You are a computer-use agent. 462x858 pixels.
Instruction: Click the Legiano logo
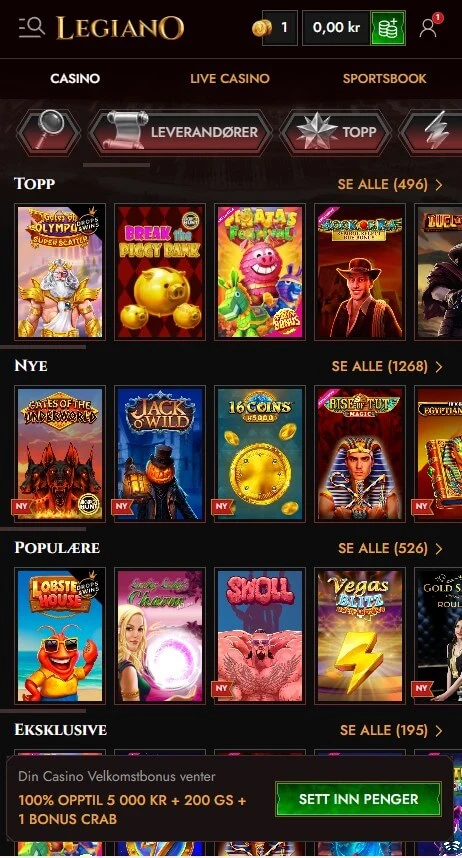click(120, 28)
